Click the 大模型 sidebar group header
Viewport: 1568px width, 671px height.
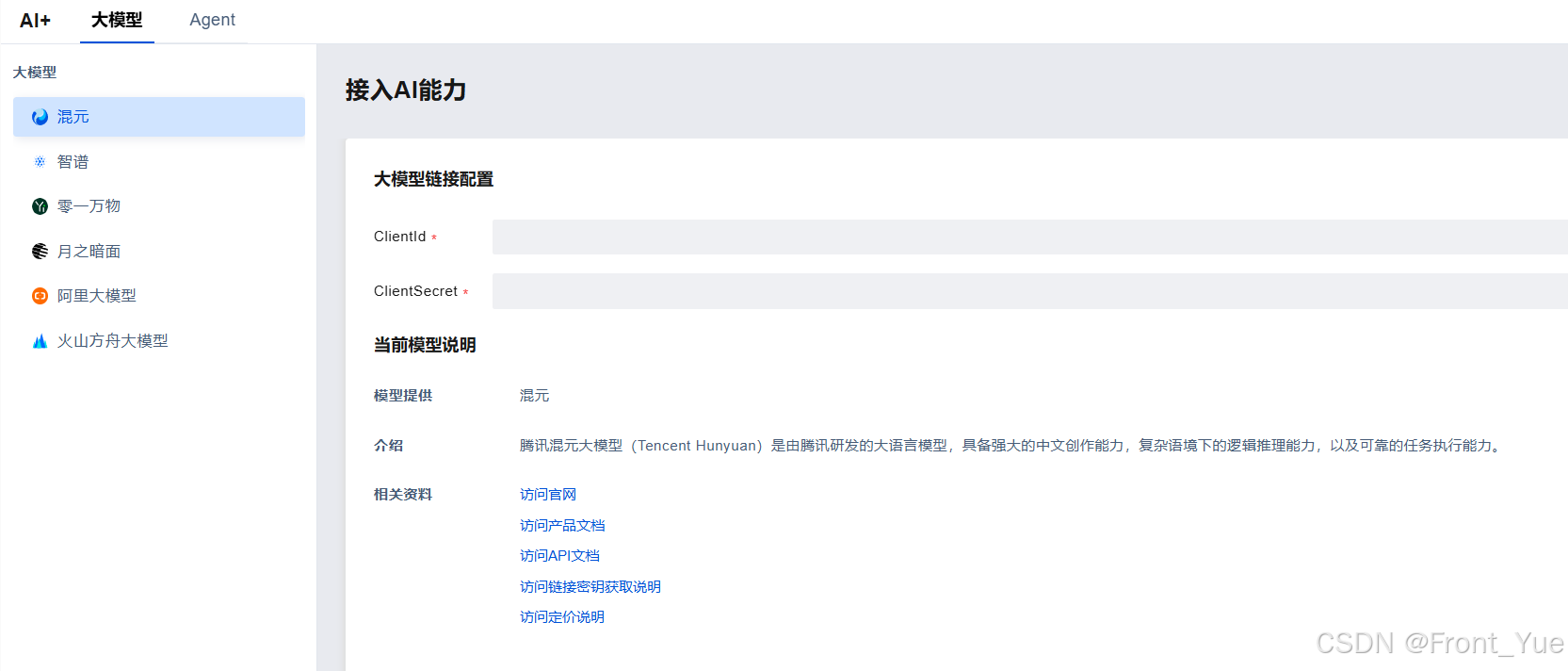click(35, 73)
